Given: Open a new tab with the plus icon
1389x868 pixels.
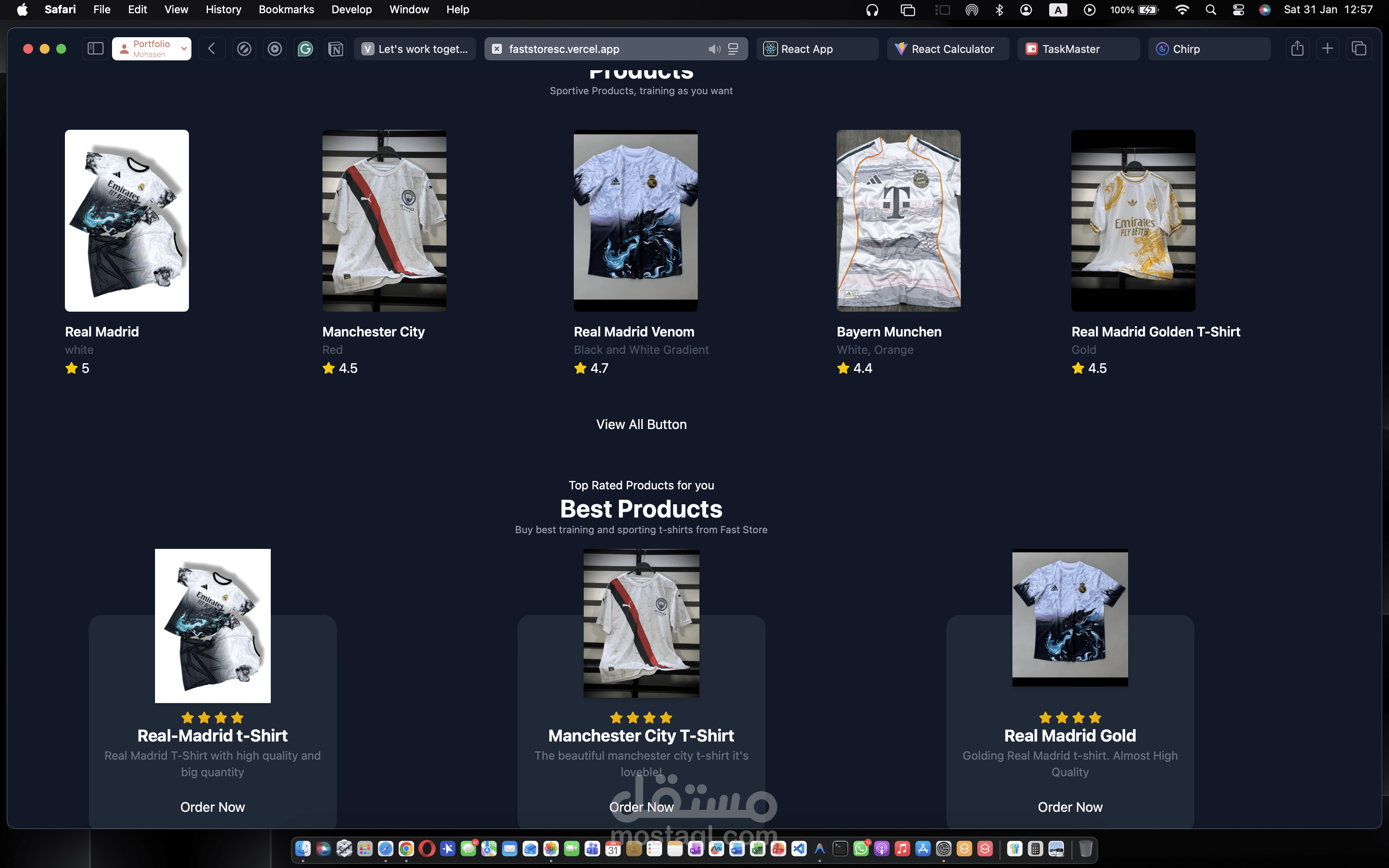Looking at the screenshot, I should coord(1327,49).
